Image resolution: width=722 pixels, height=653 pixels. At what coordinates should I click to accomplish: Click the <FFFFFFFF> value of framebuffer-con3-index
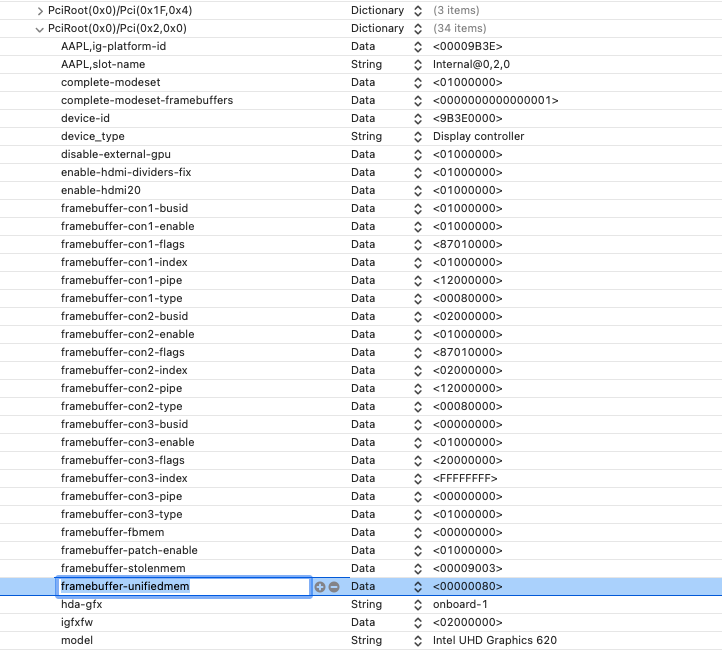[x=465, y=478]
